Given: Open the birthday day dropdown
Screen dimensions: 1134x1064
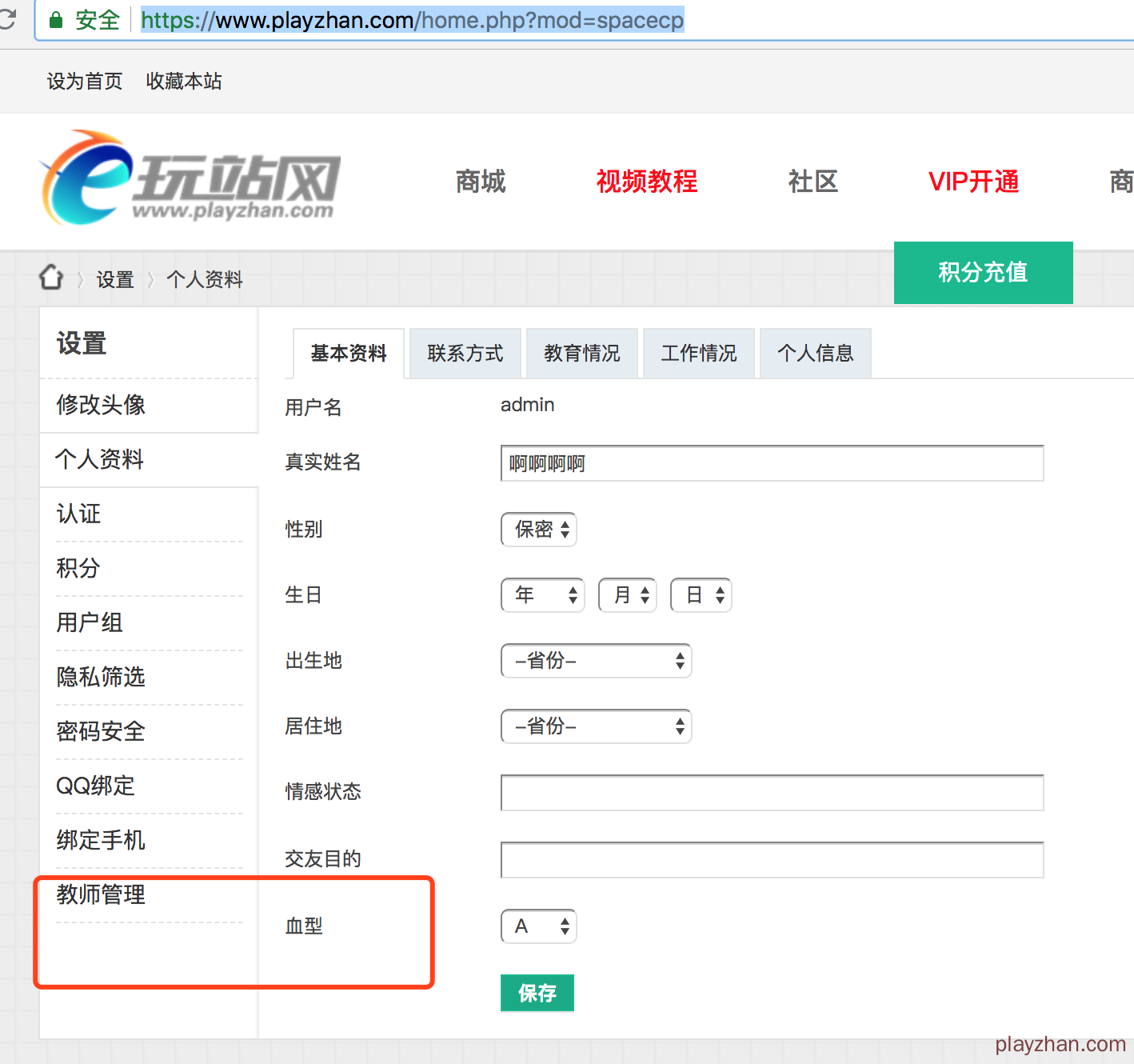Looking at the screenshot, I should [x=701, y=595].
